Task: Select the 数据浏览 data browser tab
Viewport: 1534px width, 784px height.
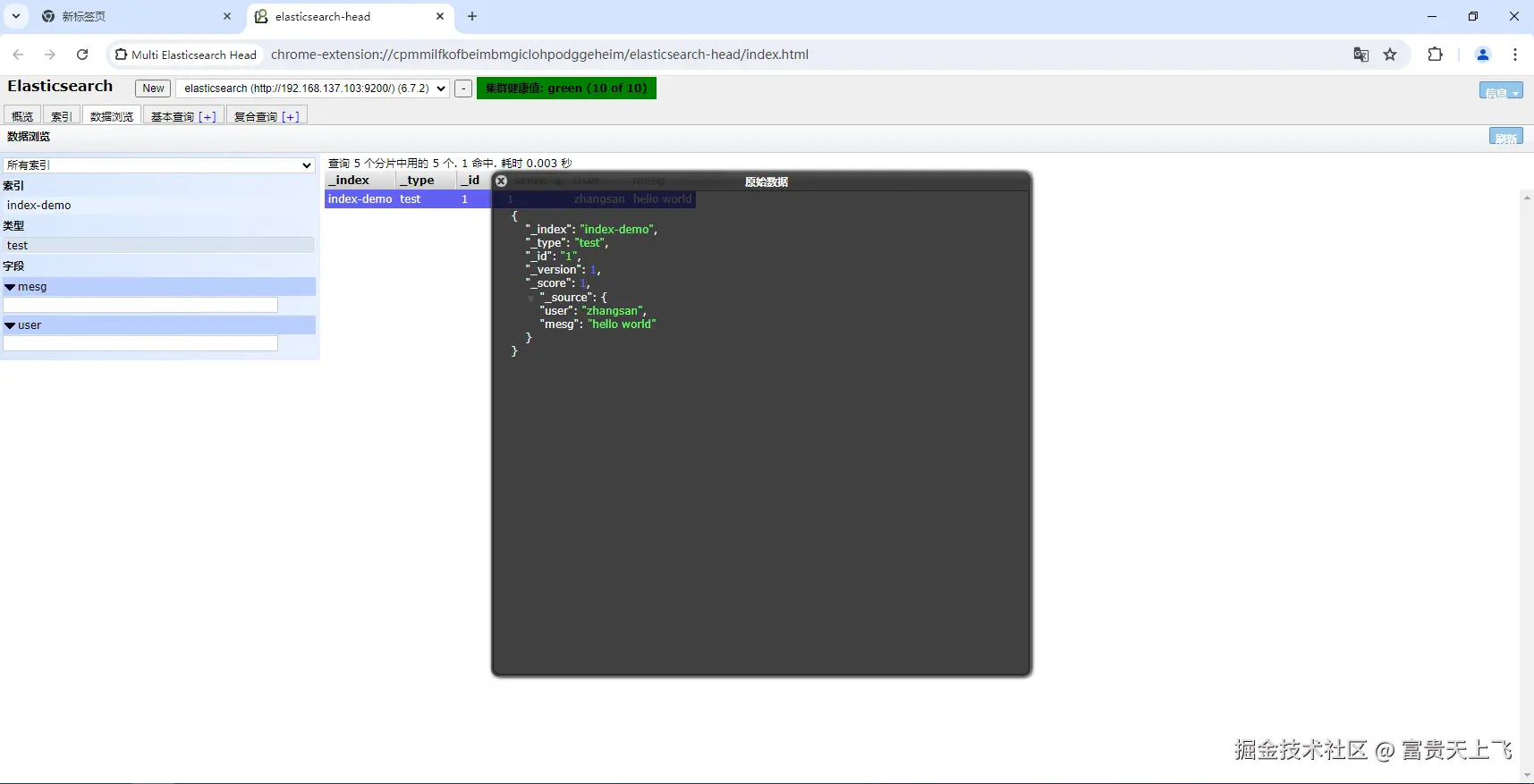Action: pos(112,116)
